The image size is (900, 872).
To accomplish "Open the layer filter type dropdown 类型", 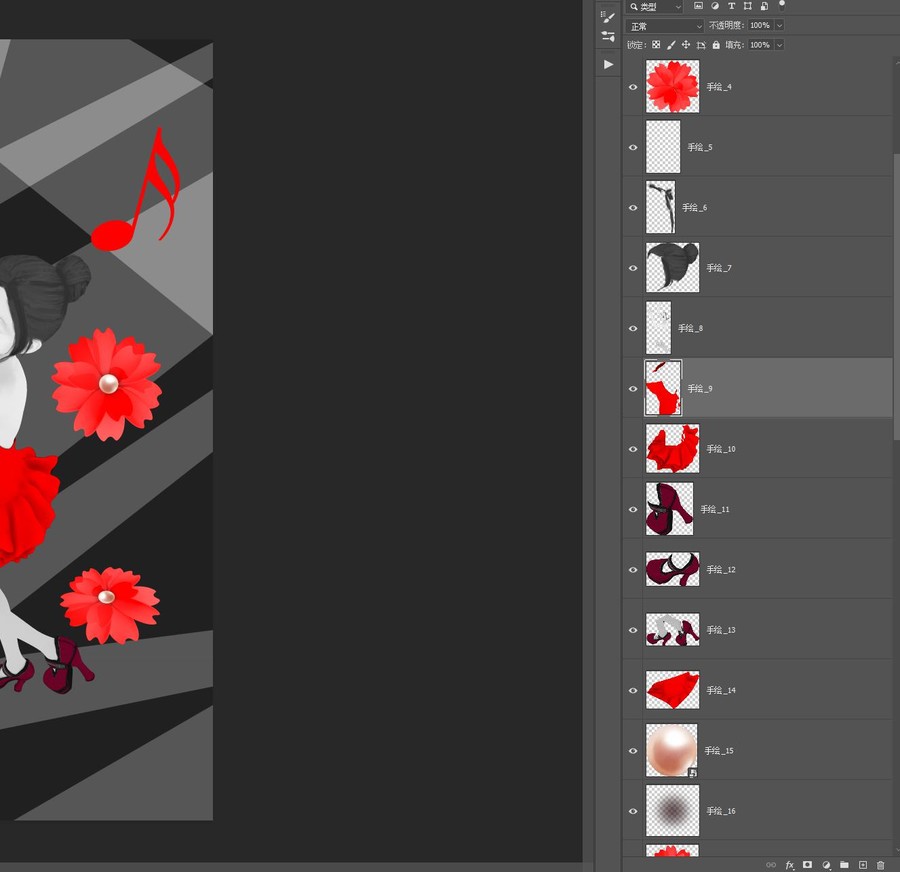I will point(654,7).
